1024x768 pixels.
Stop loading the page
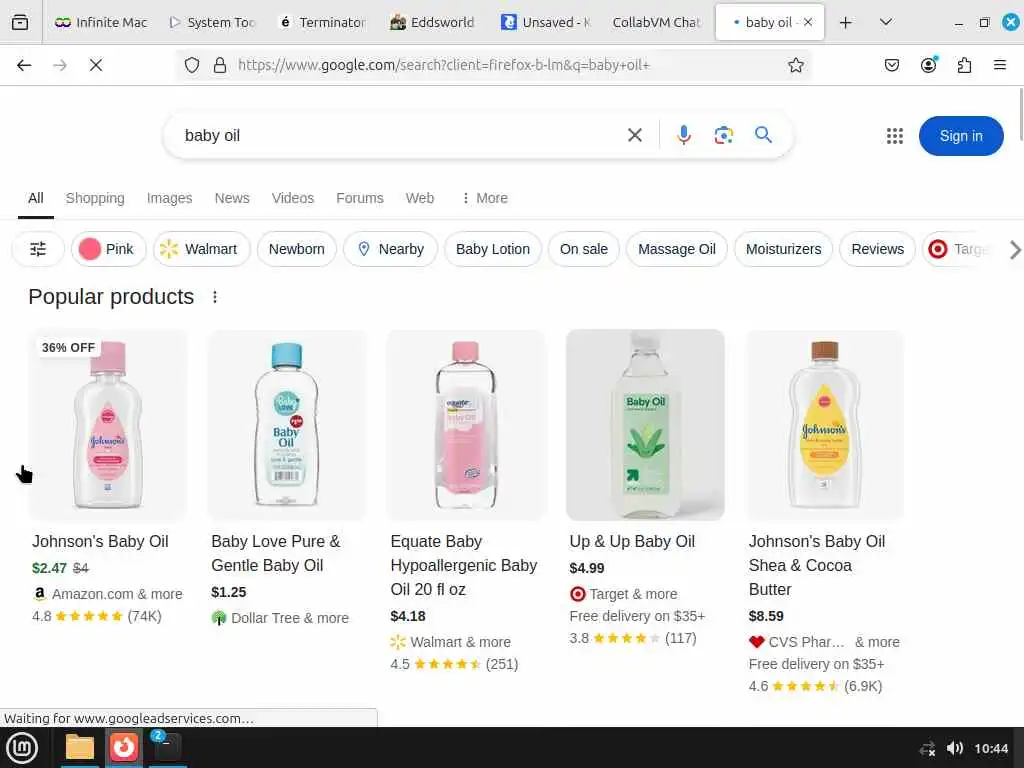pyautogui.click(x=96, y=65)
